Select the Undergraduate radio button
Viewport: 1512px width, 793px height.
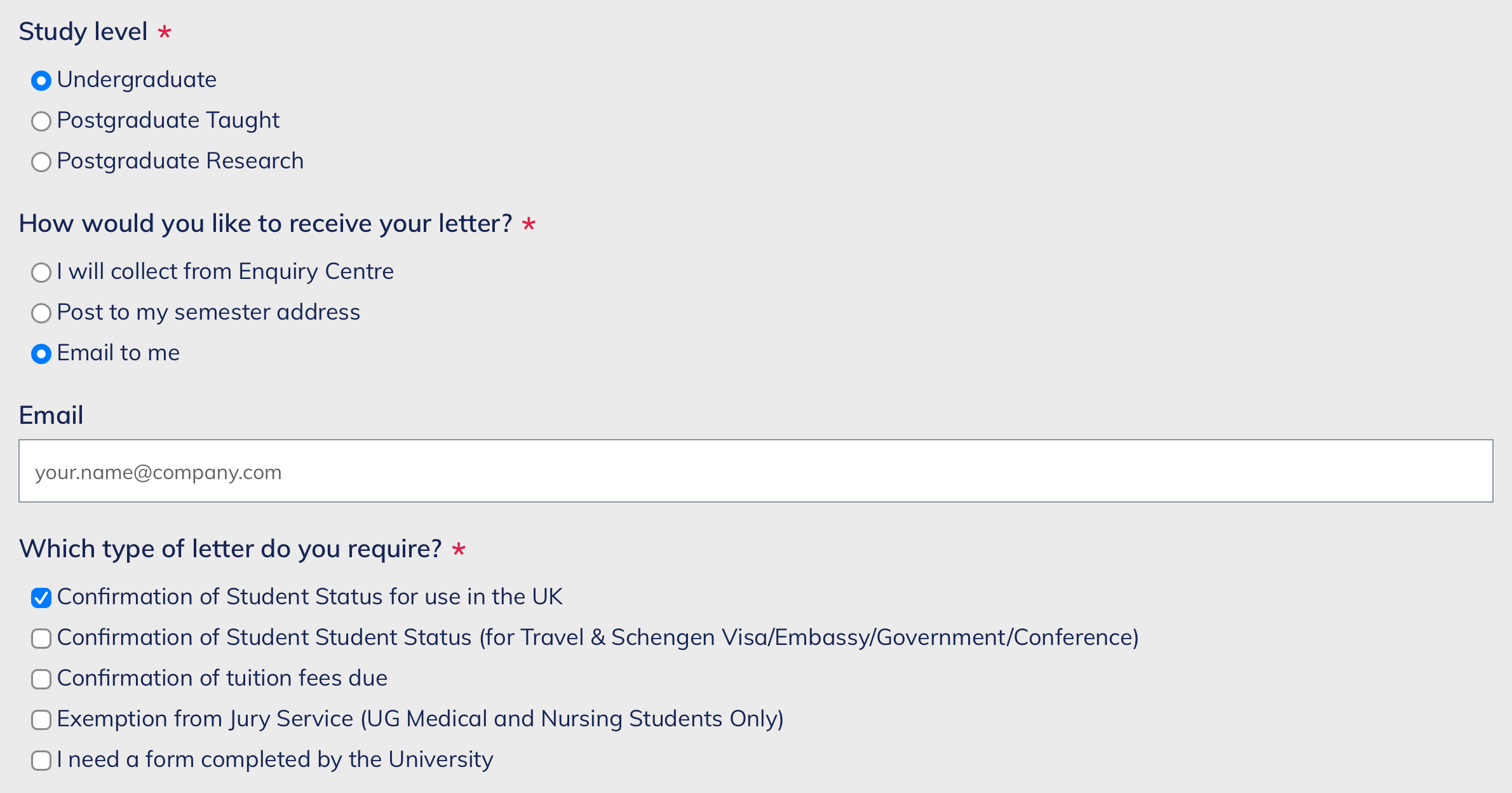click(x=41, y=81)
